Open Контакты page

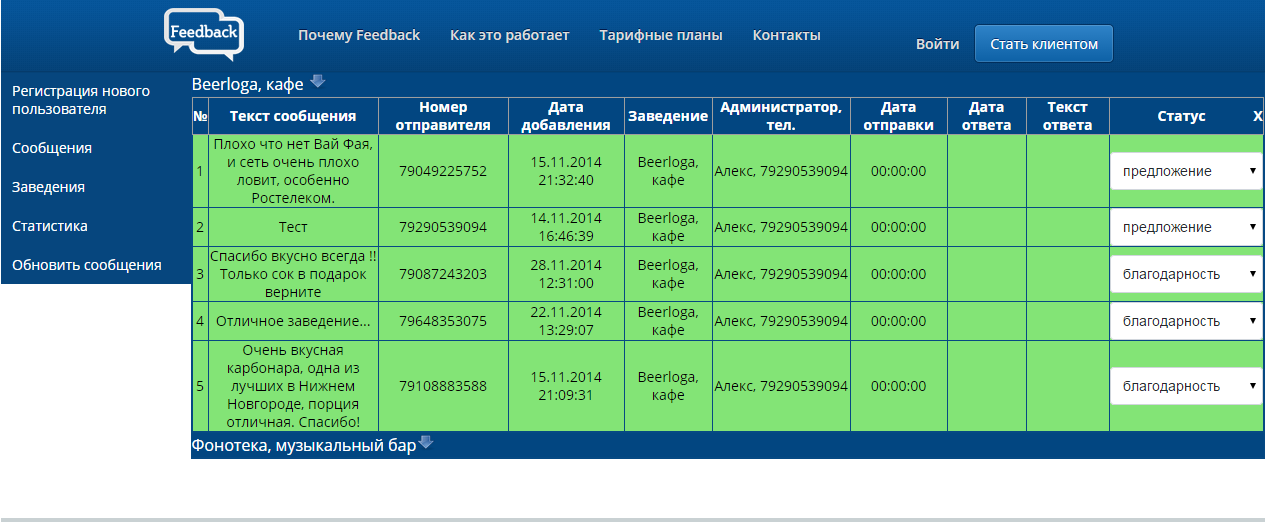click(x=787, y=35)
